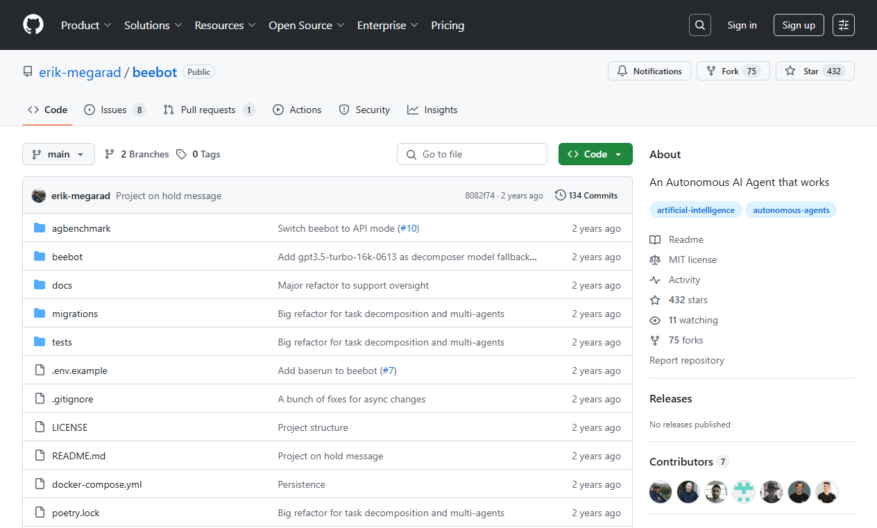The image size is (877, 528).
Task: Star the beebot repository
Action: point(815,71)
